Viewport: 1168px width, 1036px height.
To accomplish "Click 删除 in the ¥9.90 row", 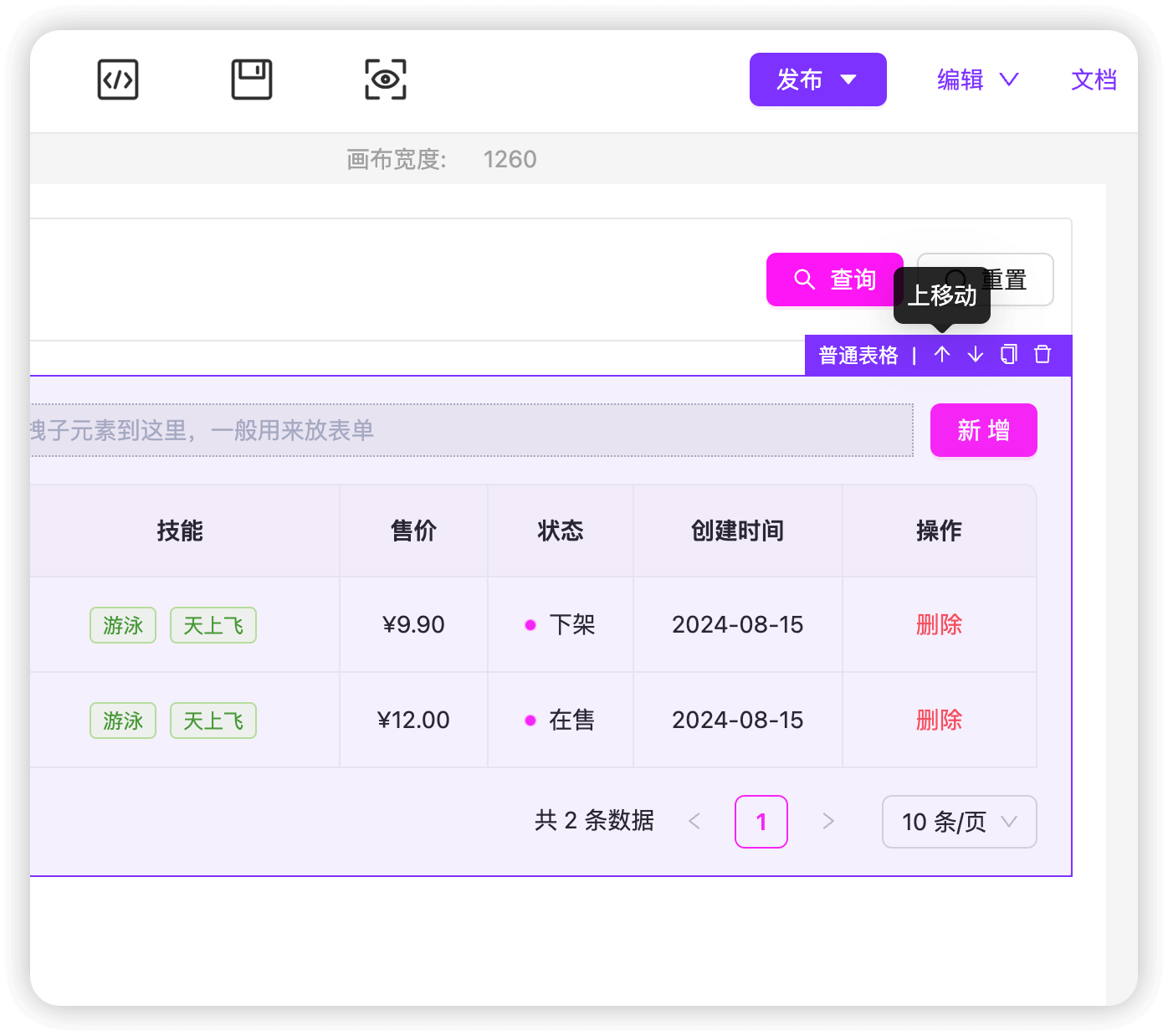I will (x=939, y=624).
